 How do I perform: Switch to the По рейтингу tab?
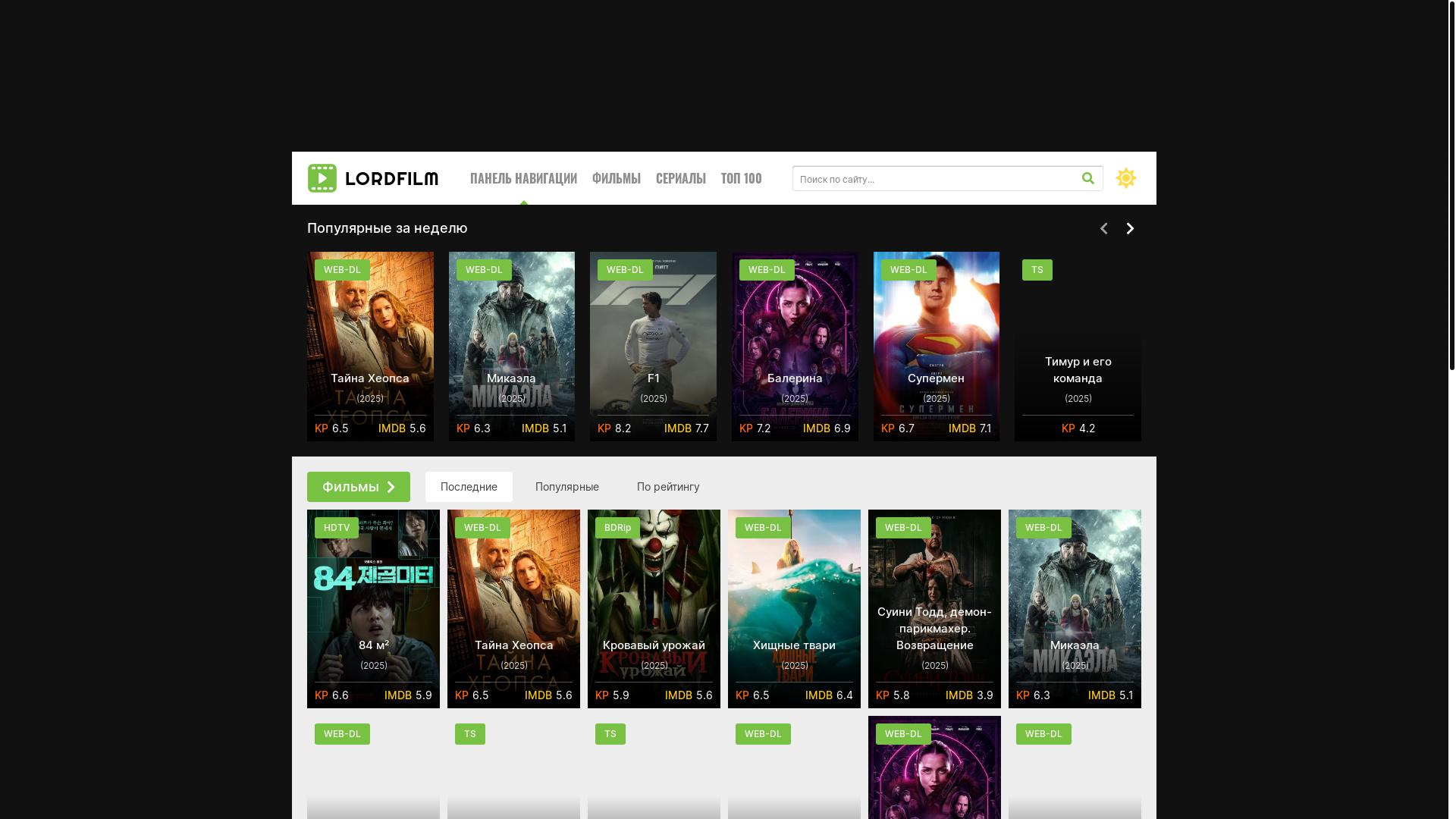(x=668, y=487)
